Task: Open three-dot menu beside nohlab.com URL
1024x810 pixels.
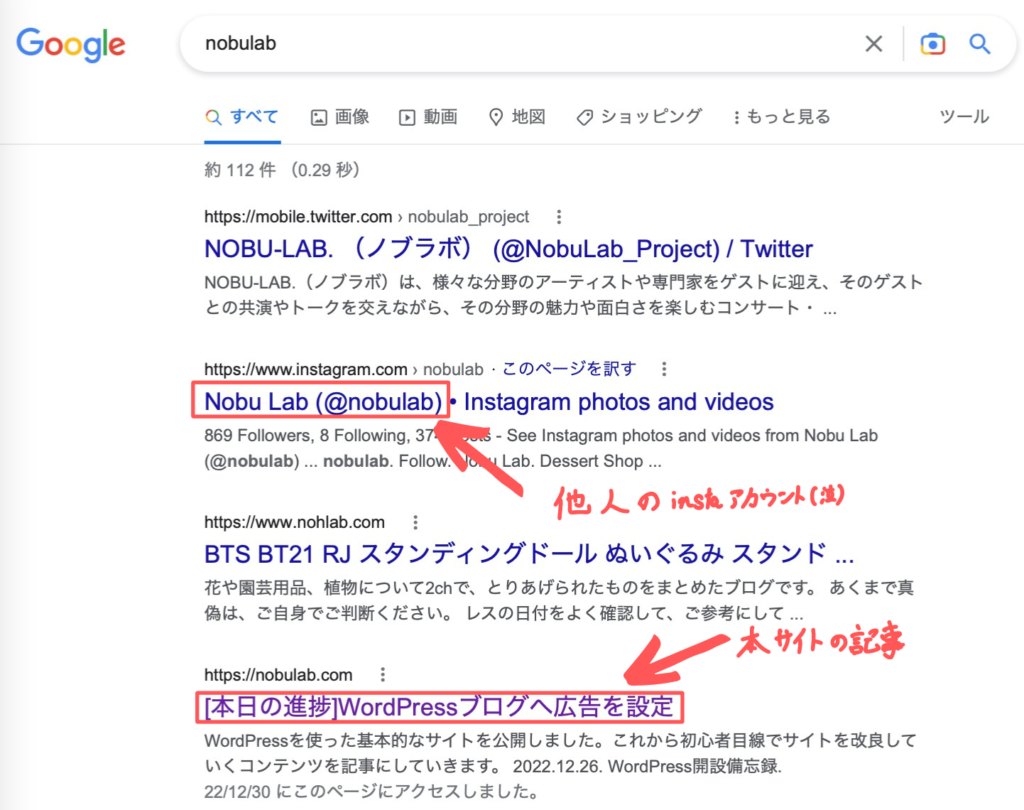Action: click(x=414, y=522)
